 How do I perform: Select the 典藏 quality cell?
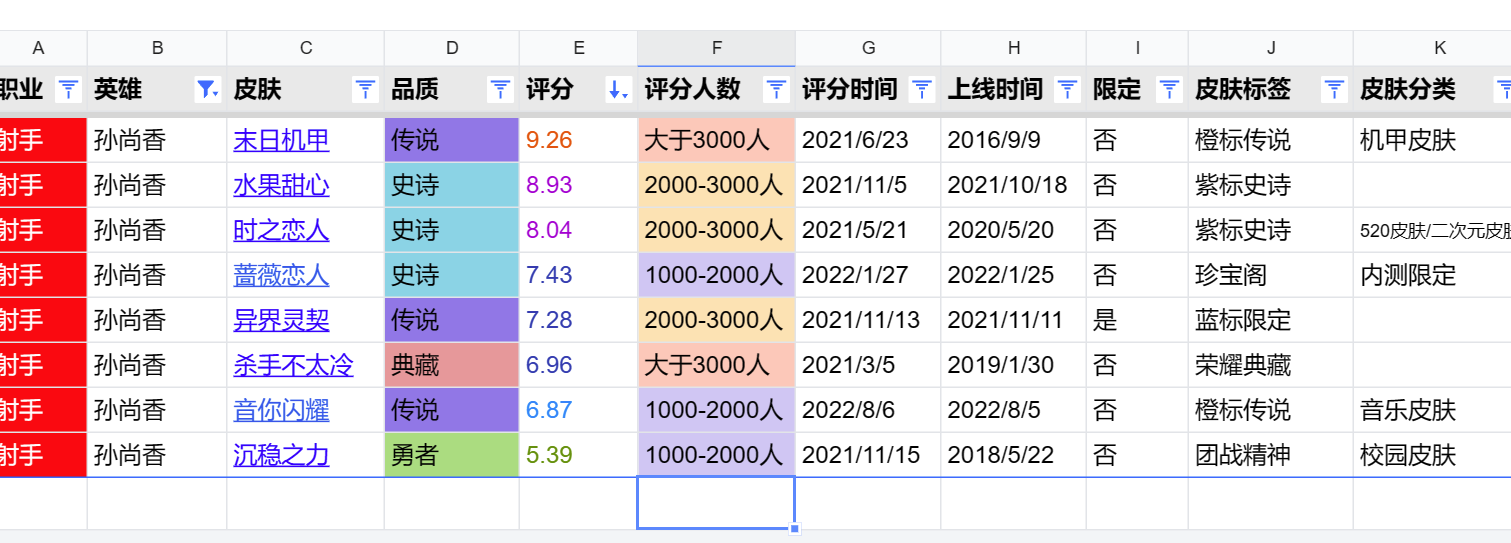(x=452, y=365)
